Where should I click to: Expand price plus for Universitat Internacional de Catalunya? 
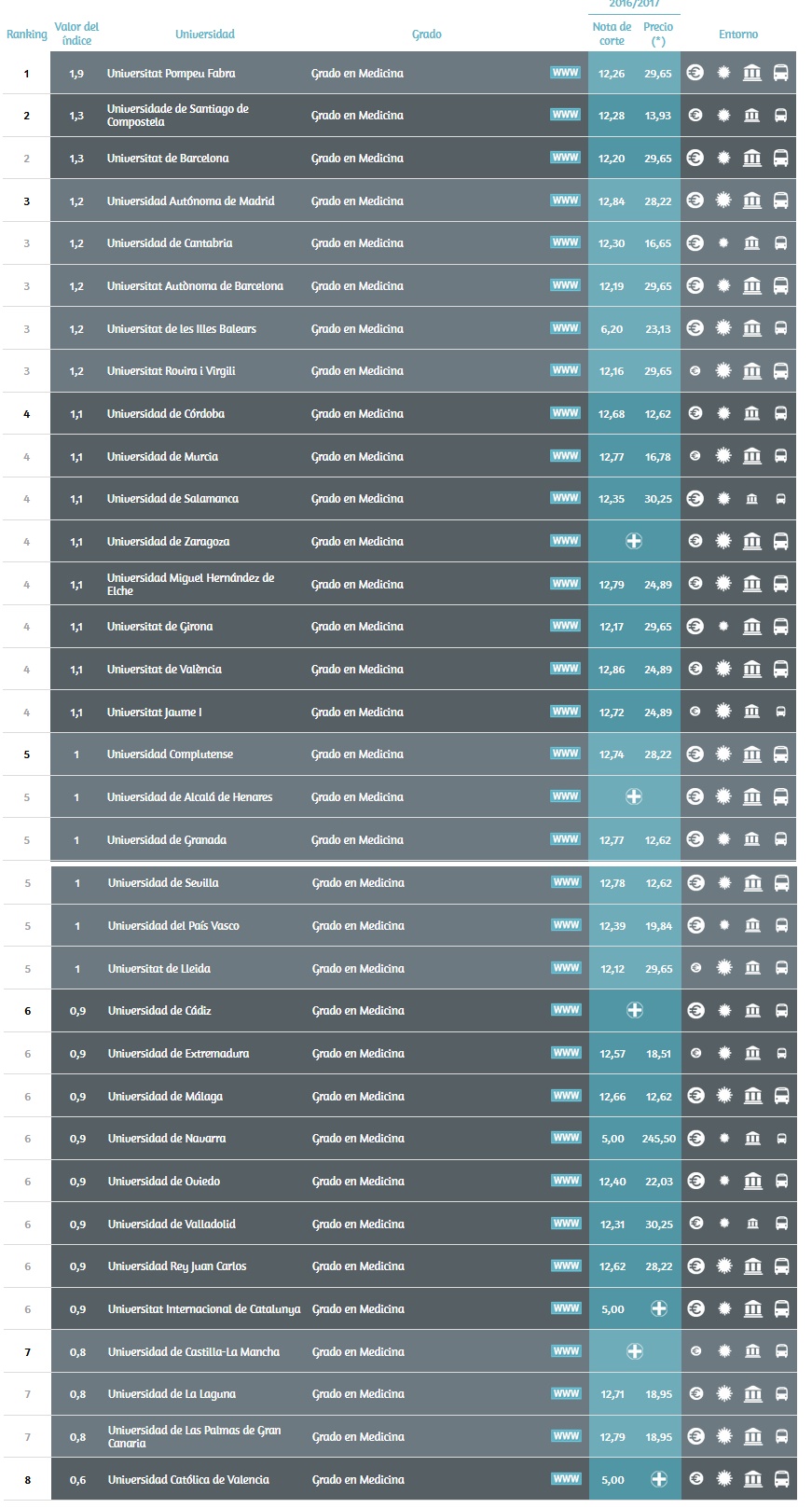659,1308
